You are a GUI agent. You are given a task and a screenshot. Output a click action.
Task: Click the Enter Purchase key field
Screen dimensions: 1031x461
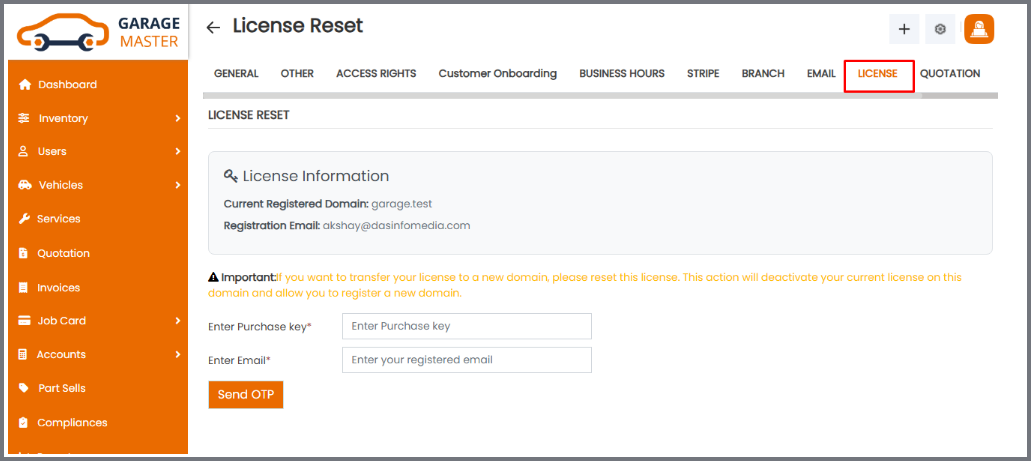pos(466,326)
